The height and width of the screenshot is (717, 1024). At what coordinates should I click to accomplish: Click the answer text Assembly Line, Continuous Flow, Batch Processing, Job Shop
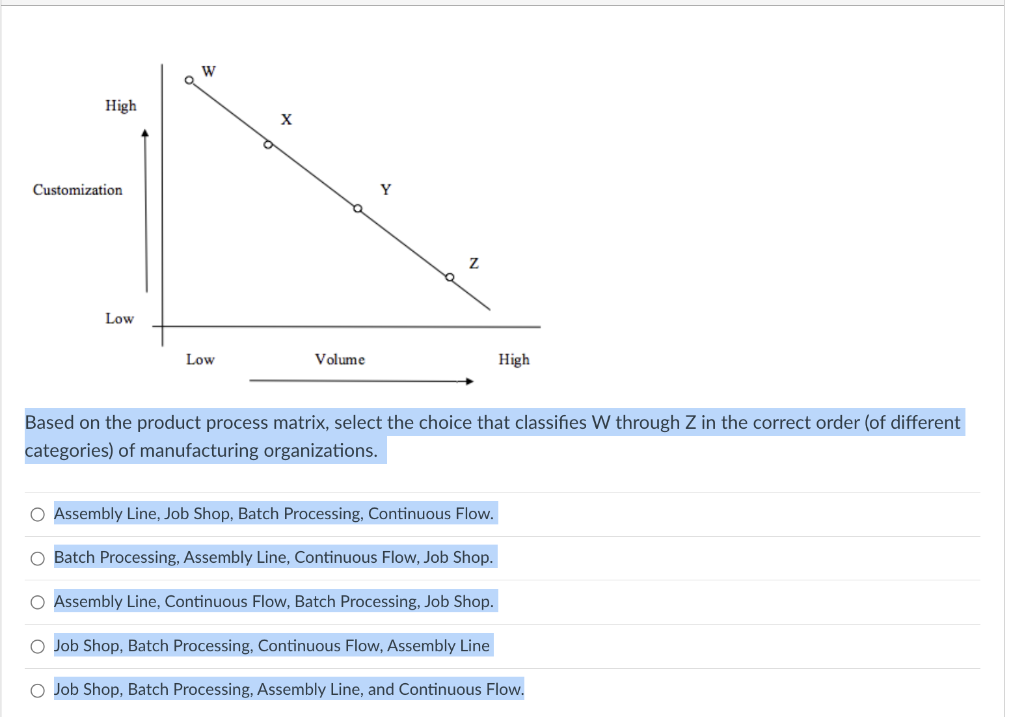[272, 601]
